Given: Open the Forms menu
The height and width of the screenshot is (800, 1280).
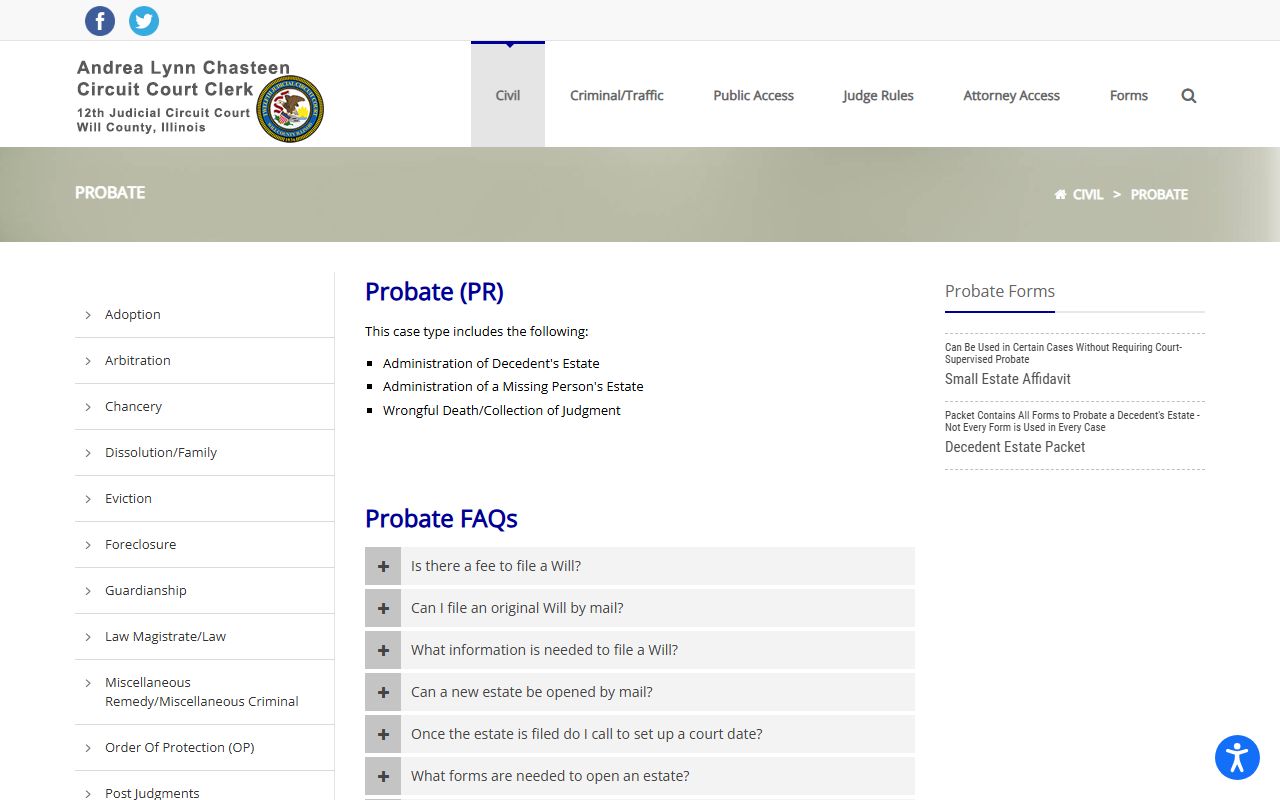Looking at the screenshot, I should coord(1128,95).
